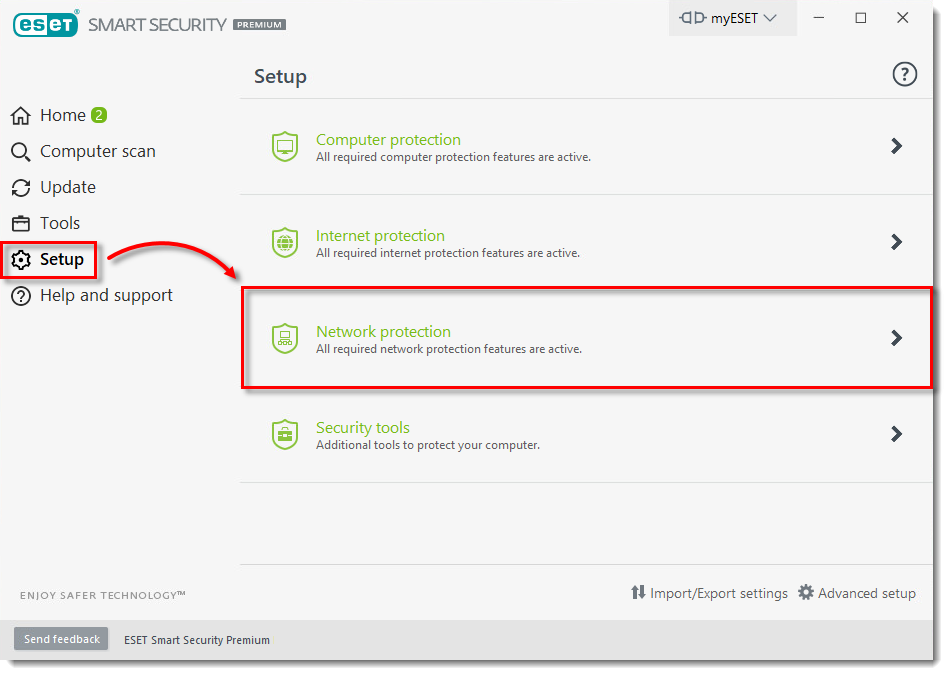The width and height of the screenshot is (948, 675).
Task: Click the Advanced setup link
Action: (x=866, y=593)
